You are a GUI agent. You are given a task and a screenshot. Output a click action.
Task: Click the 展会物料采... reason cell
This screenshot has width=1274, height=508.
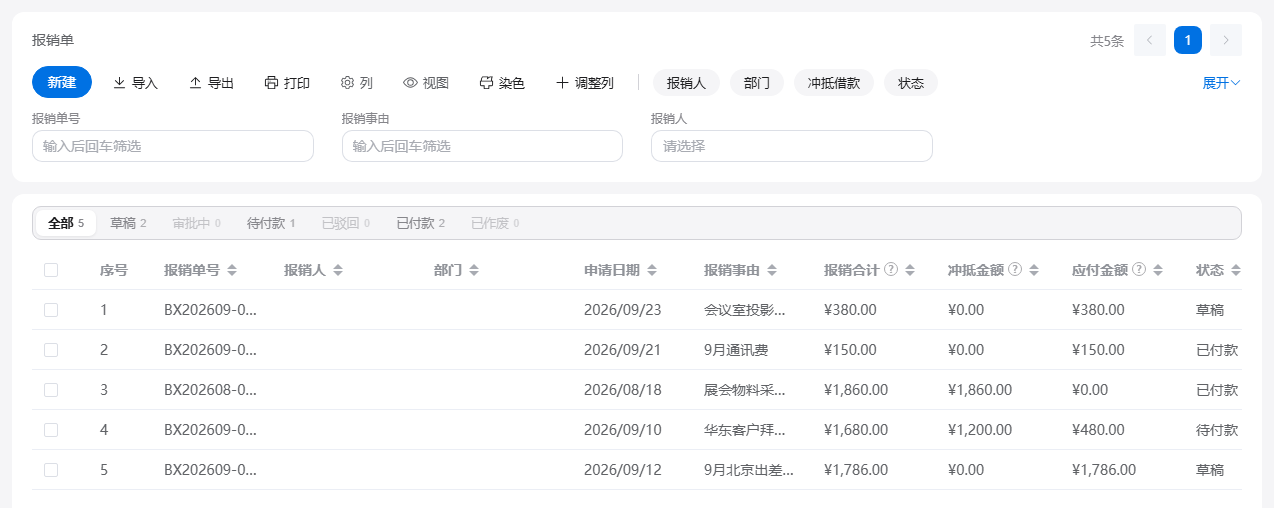tap(745, 390)
